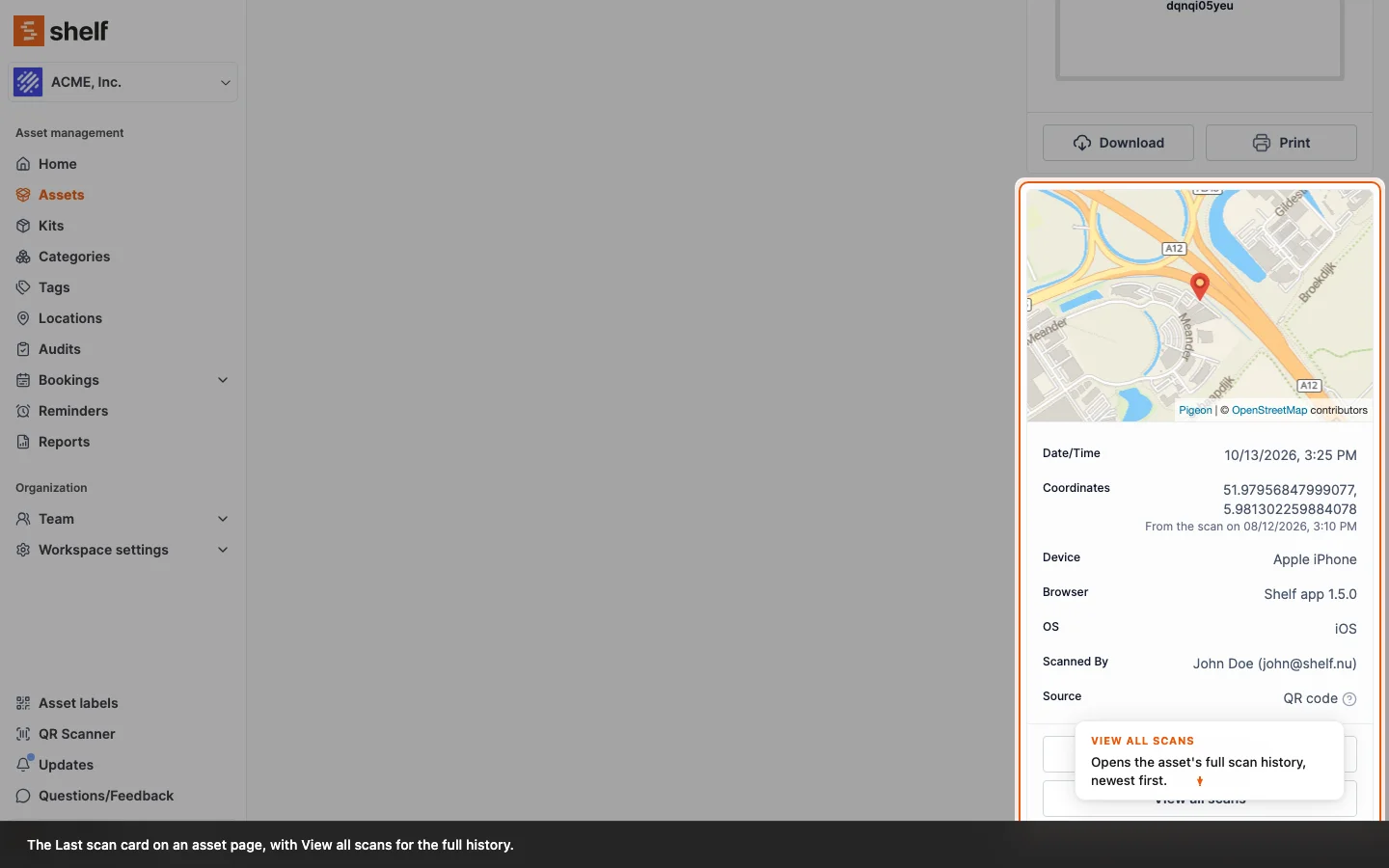The height and width of the screenshot is (868, 1389).
Task: Click the Reminders alarm icon
Action: coord(23,411)
